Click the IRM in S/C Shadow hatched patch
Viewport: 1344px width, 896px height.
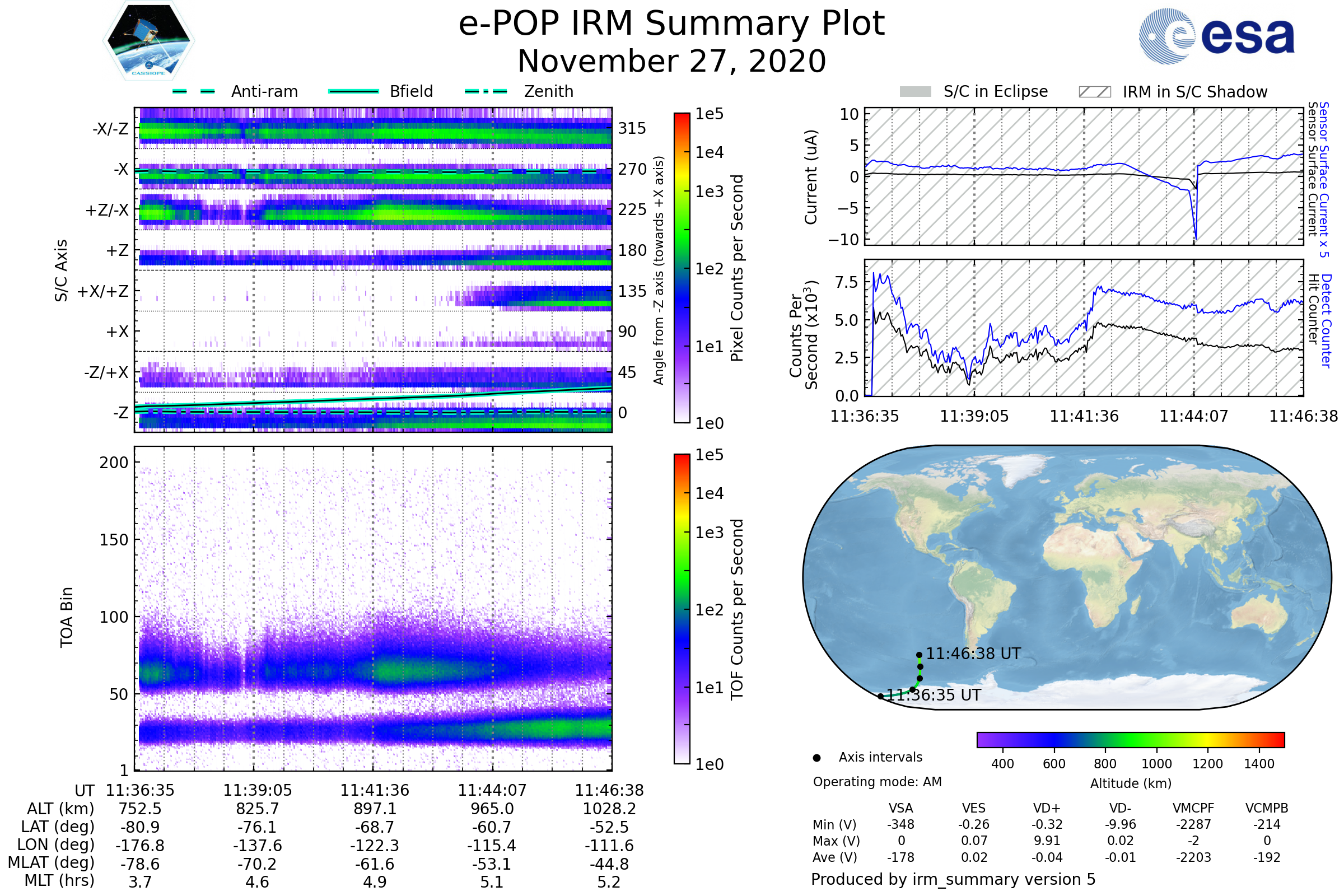point(1094,92)
